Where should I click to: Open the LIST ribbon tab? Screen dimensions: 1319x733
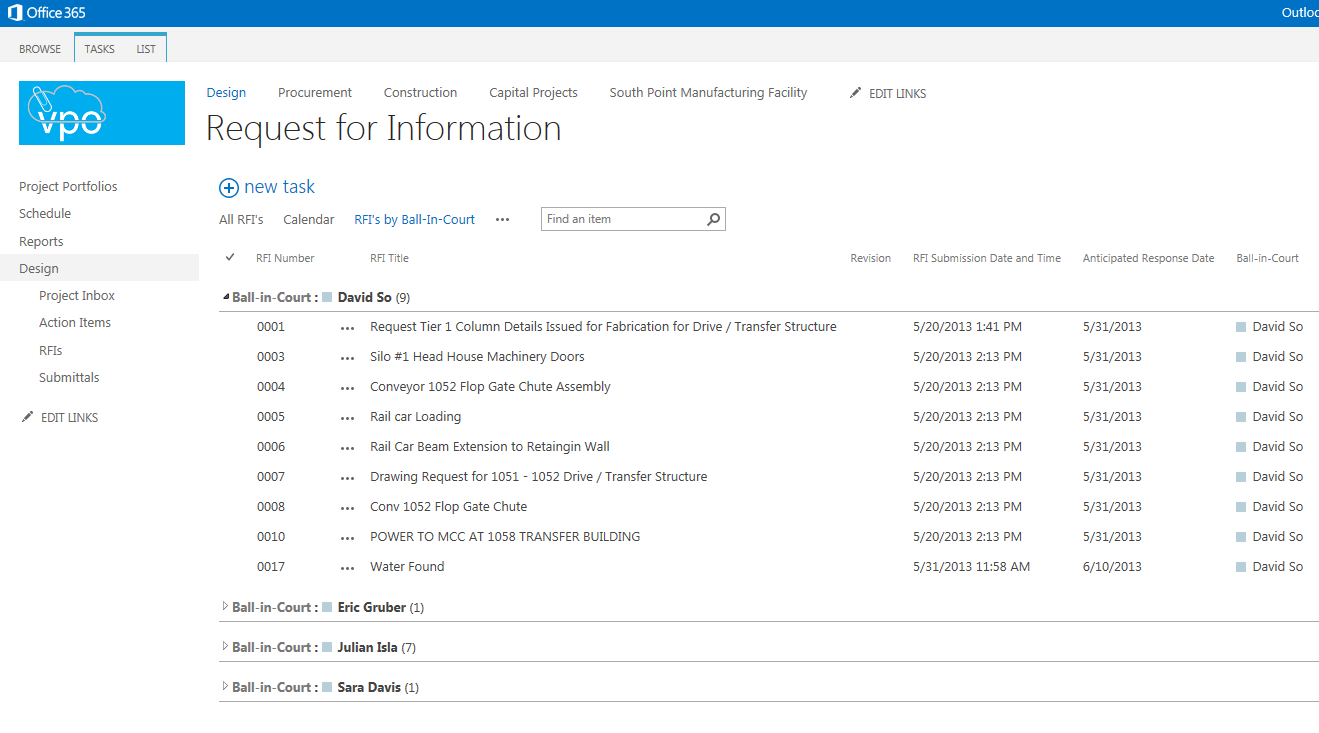[146, 49]
